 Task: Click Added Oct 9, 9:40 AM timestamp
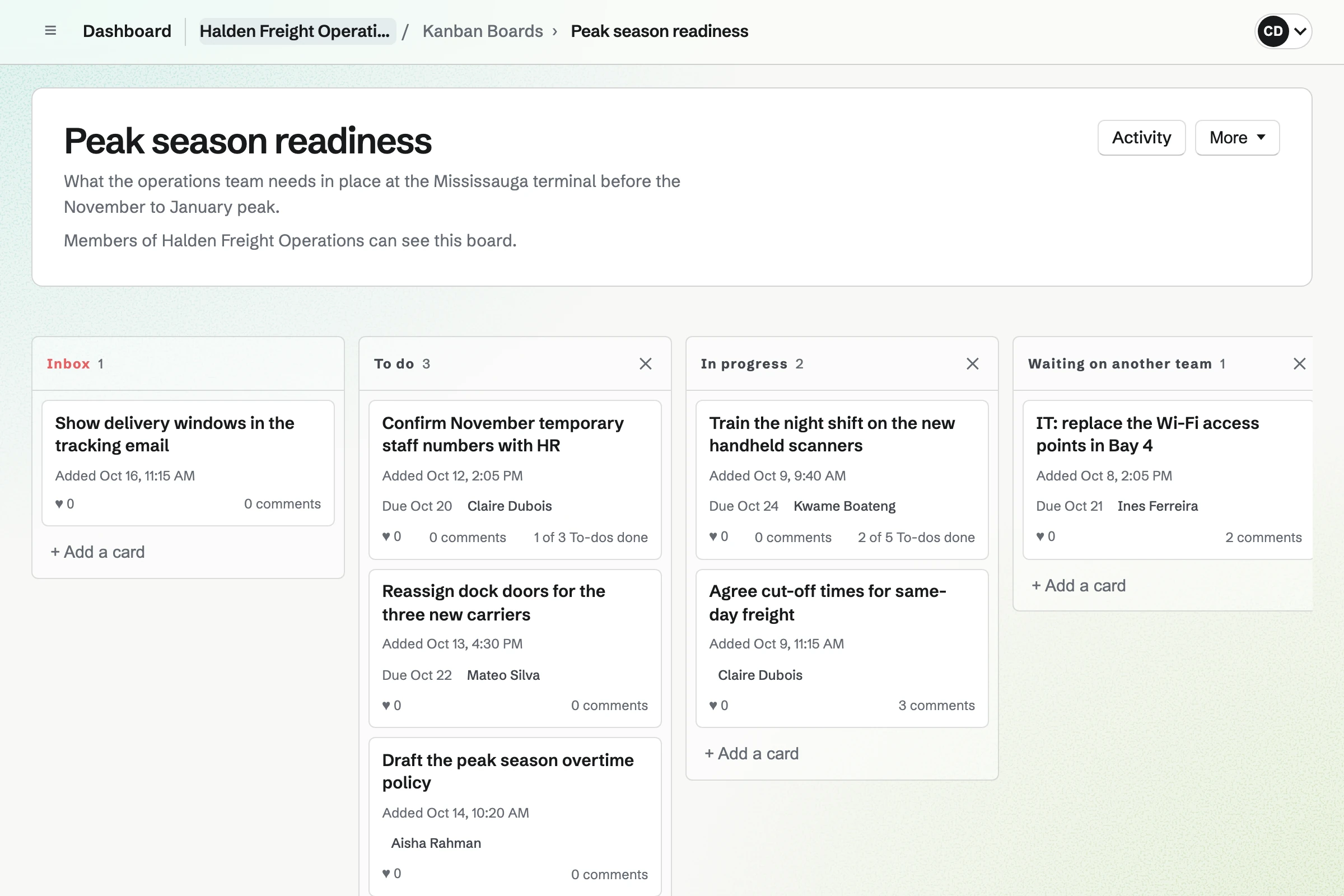point(777,476)
